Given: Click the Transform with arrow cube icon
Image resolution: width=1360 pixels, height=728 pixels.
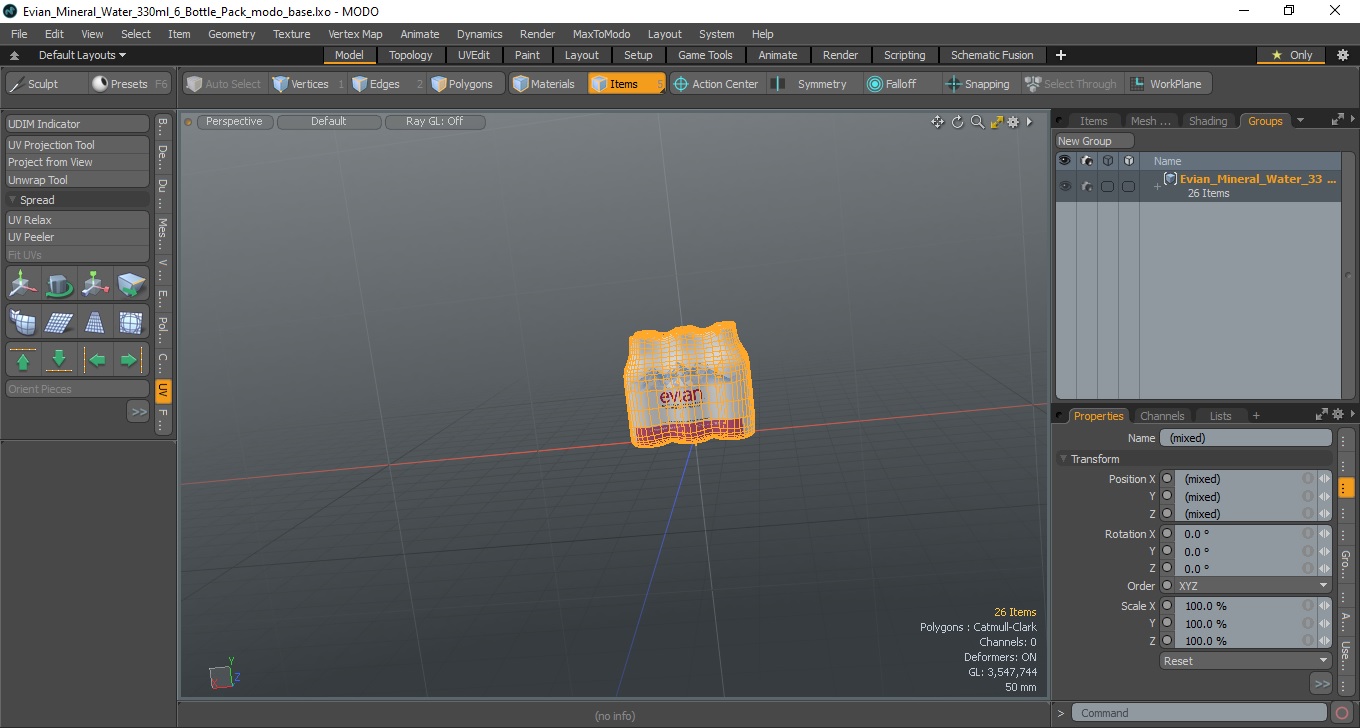Looking at the screenshot, I should tap(131, 285).
